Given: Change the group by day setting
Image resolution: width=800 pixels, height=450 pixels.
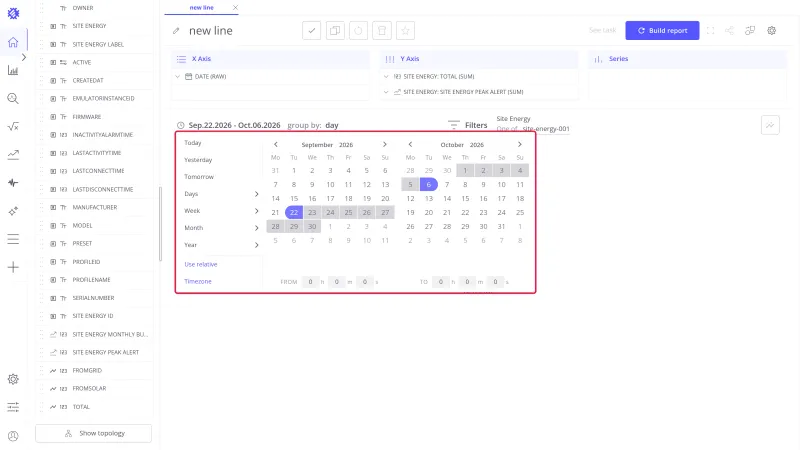Looking at the screenshot, I should (x=332, y=125).
